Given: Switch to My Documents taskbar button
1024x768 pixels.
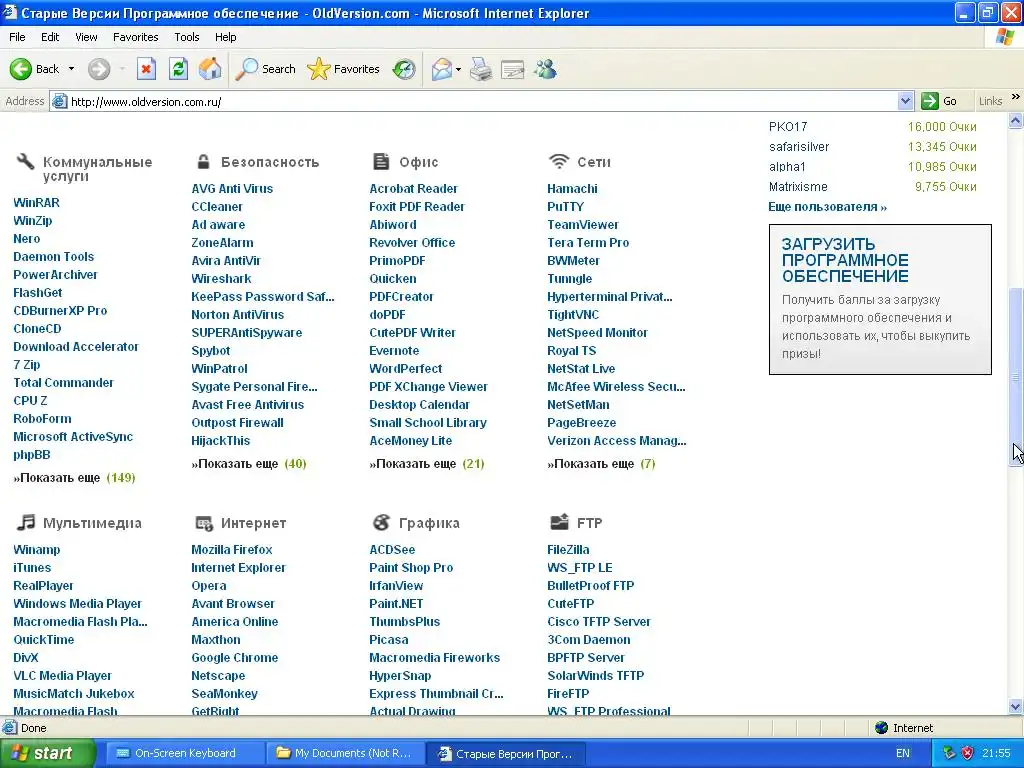Looking at the screenshot, I should (344, 753).
